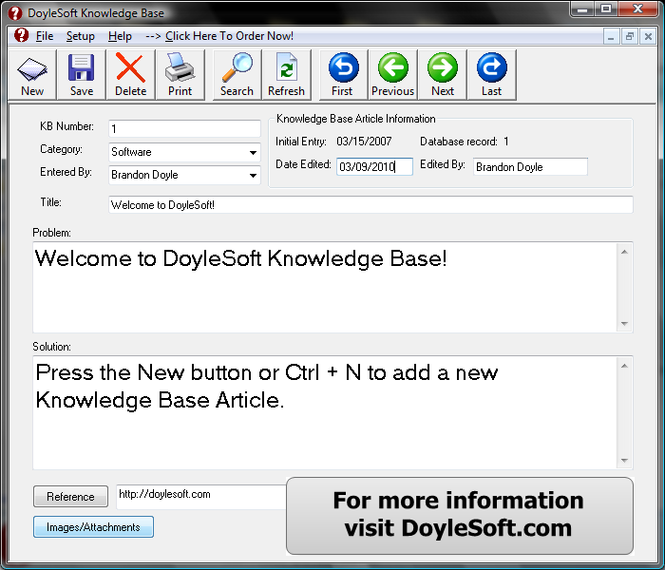Click in the Date Edited field
Image resolution: width=665 pixels, height=570 pixels.
(x=374, y=167)
